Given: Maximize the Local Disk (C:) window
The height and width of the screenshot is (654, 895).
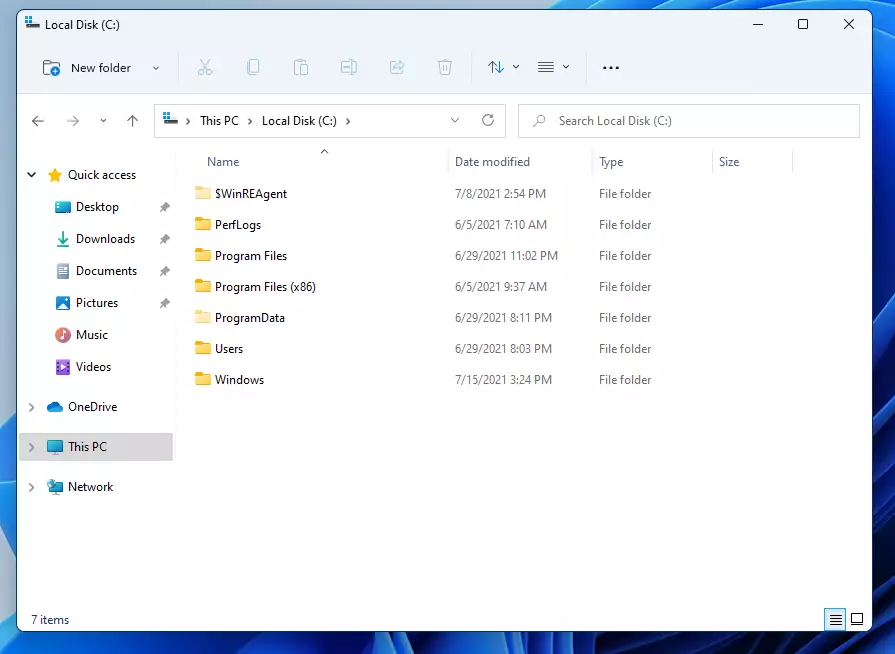Looking at the screenshot, I should pyautogui.click(x=803, y=24).
